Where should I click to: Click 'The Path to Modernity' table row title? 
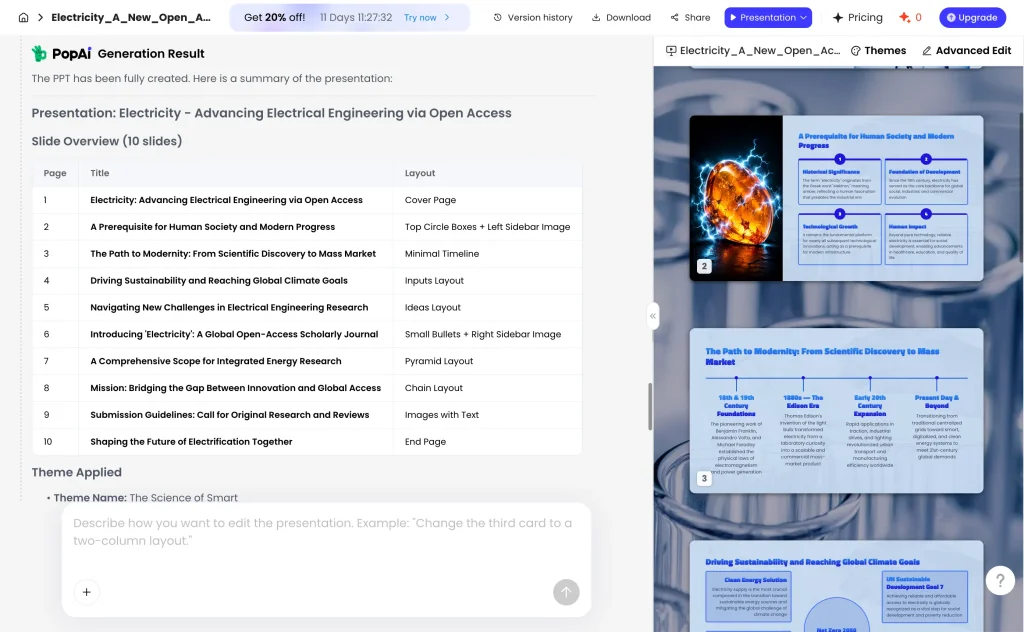232,253
